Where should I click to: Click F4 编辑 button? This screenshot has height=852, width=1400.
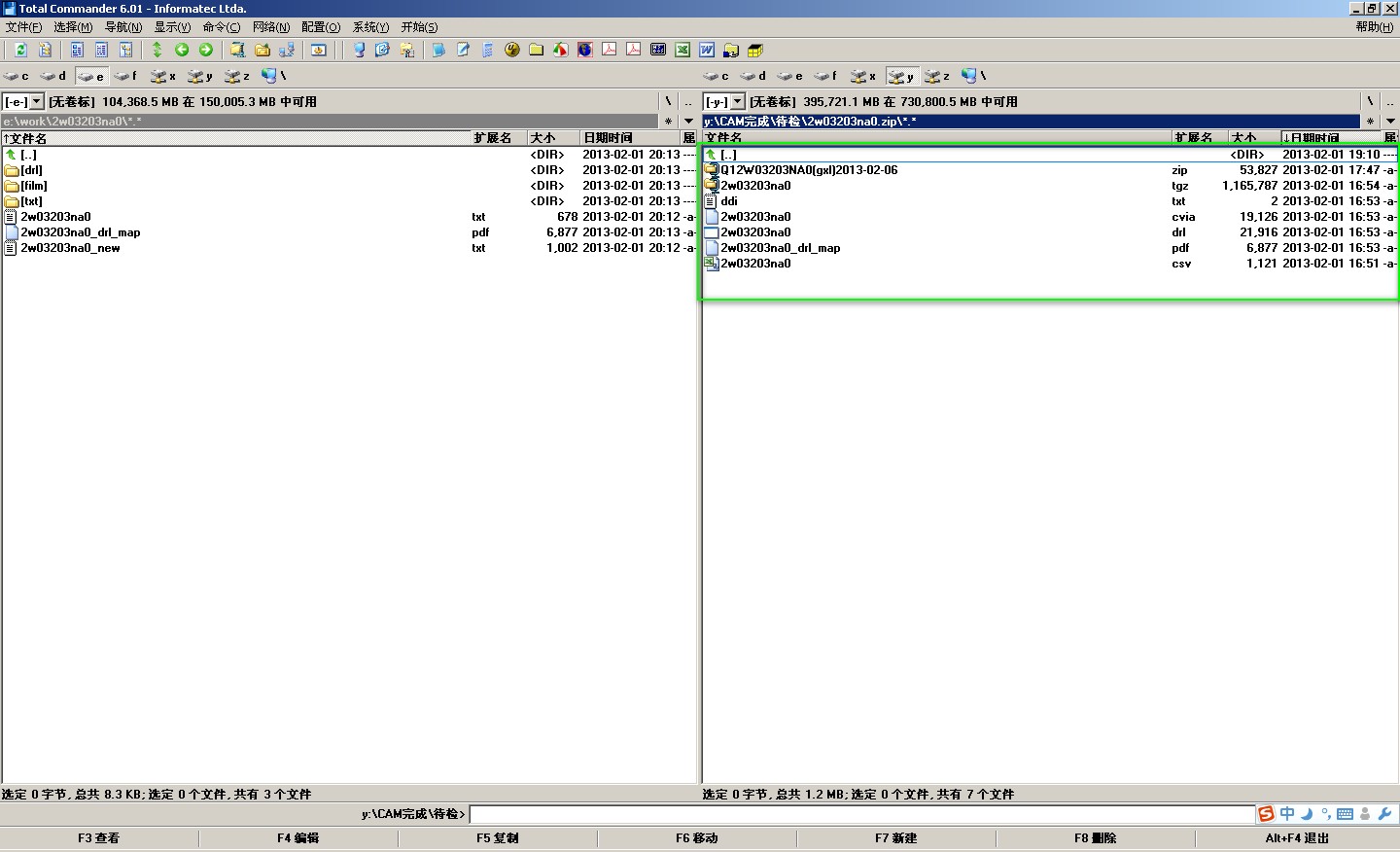tap(298, 838)
